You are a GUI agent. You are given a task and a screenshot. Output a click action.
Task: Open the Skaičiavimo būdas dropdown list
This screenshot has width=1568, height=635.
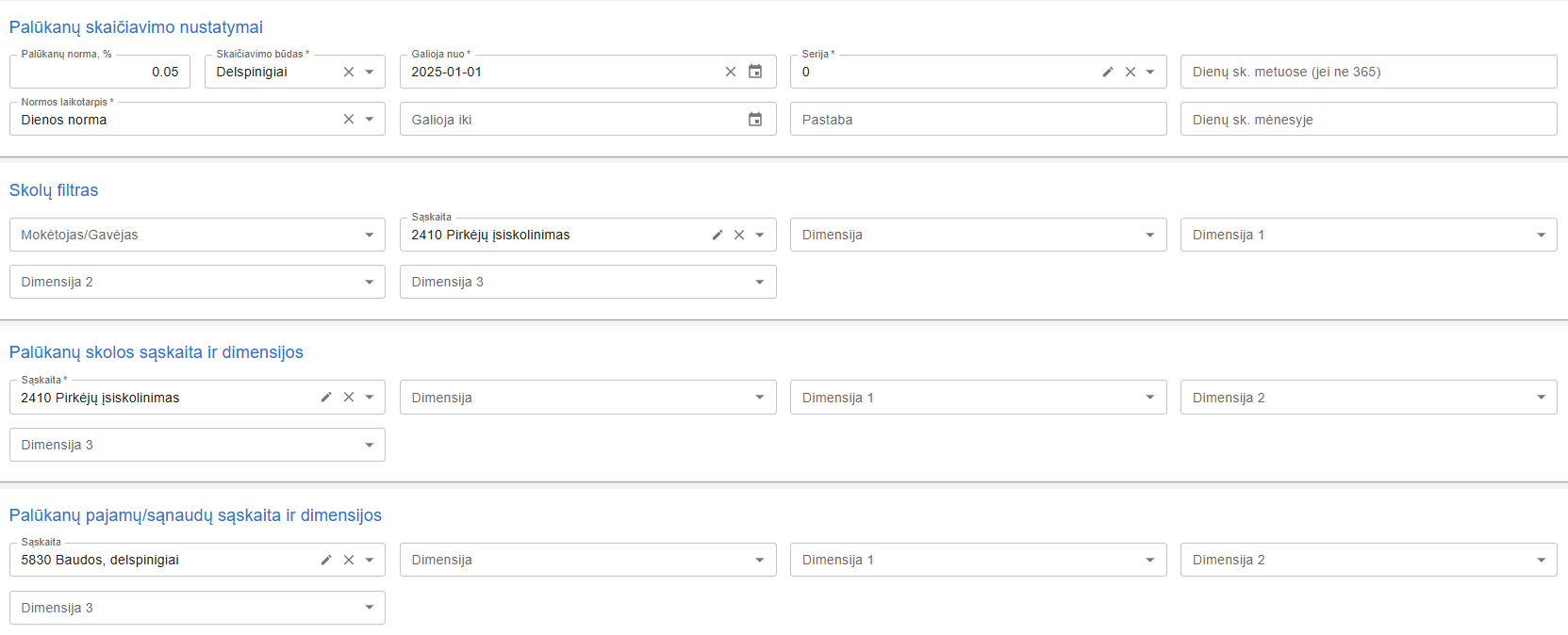[x=370, y=72]
